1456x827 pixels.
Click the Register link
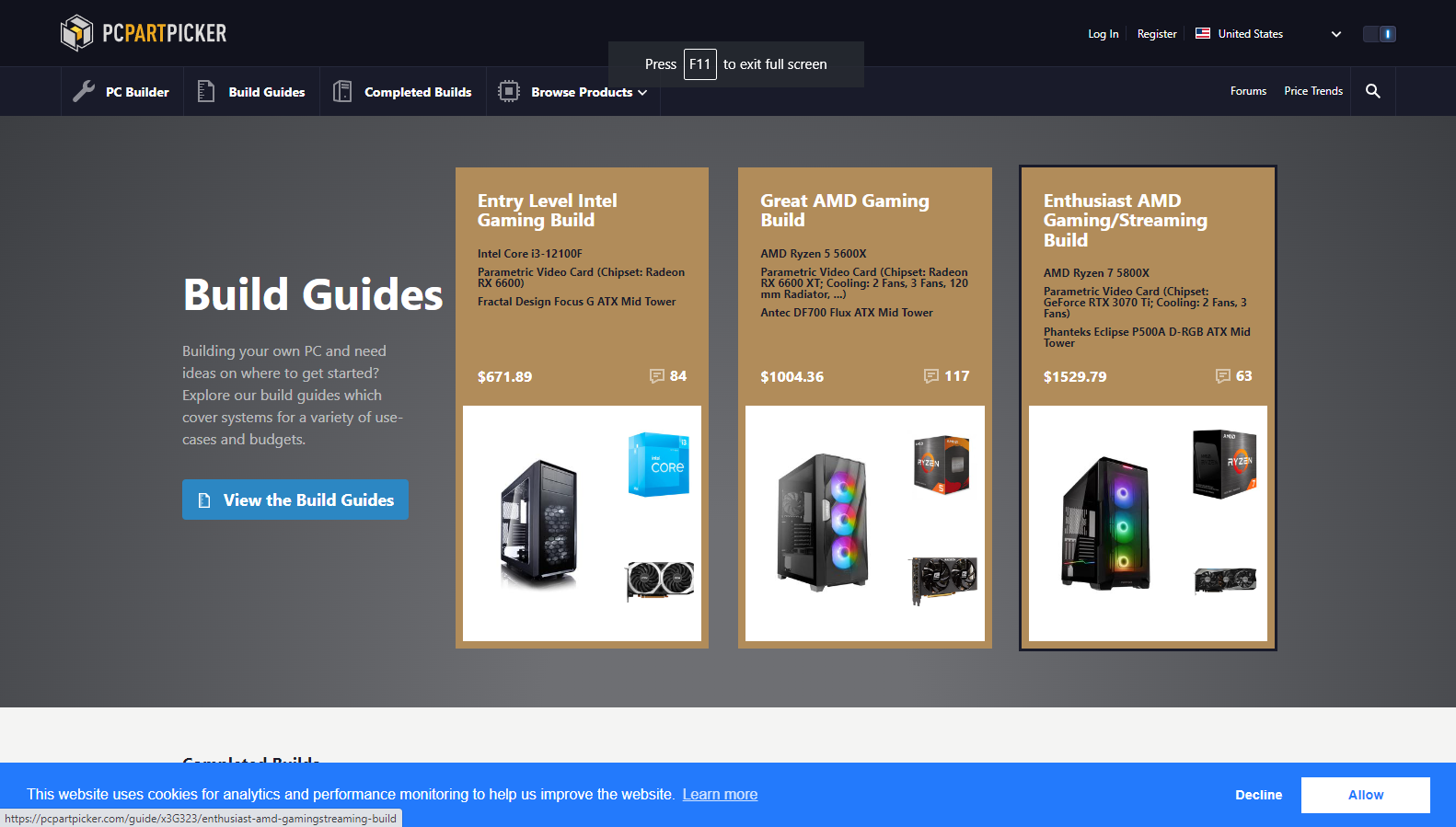coord(1157,34)
